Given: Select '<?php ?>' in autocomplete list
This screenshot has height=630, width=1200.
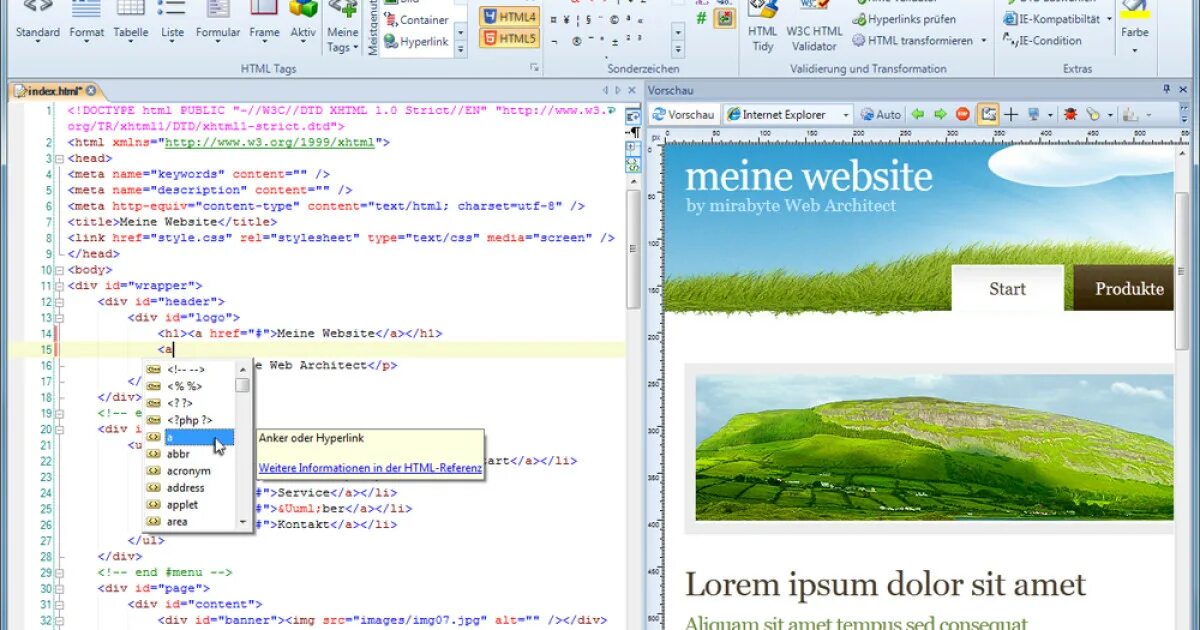Looking at the screenshot, I should tap(189, 420).
